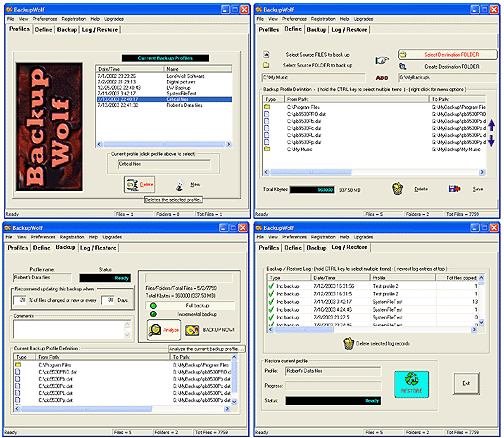The image size is (504, 438).
Task: Click the Exit button in Log / Restore window
Action: (466, 383)
